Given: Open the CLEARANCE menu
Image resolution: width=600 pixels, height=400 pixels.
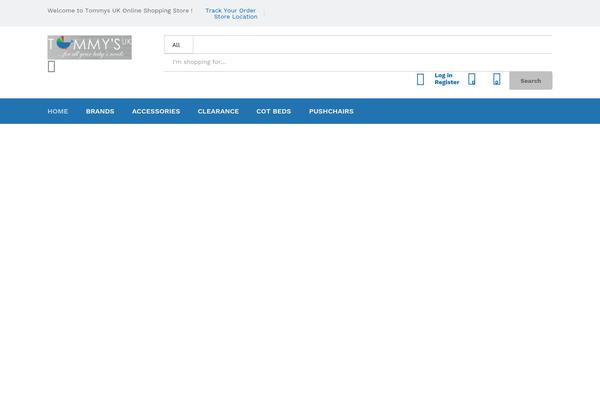Looking at the screenshot, I should pyautogui.click(x=218, y=111).
